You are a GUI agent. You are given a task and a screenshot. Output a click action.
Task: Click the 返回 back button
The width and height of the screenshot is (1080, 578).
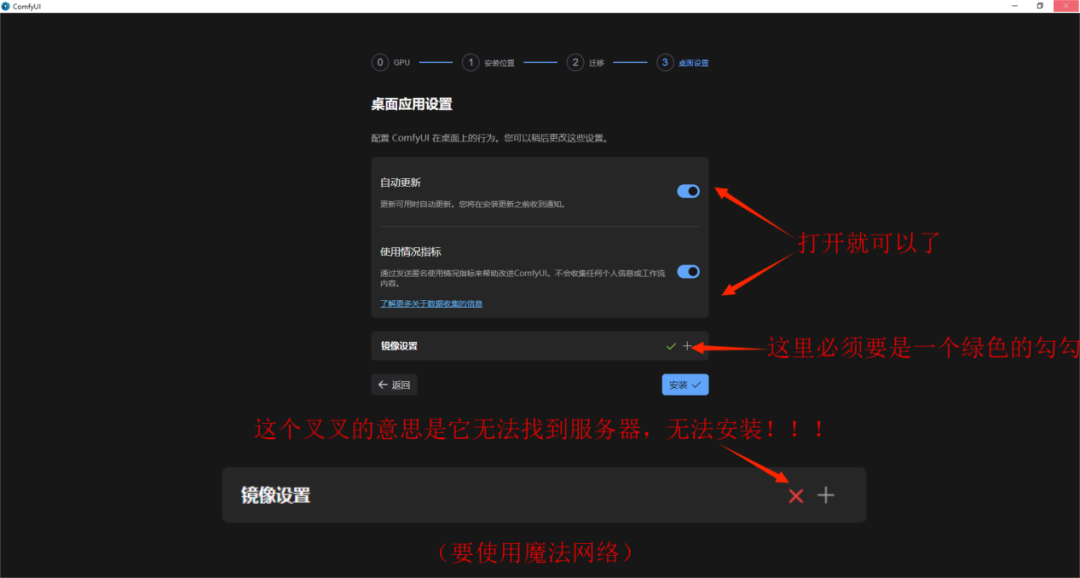tap(394, 385)
